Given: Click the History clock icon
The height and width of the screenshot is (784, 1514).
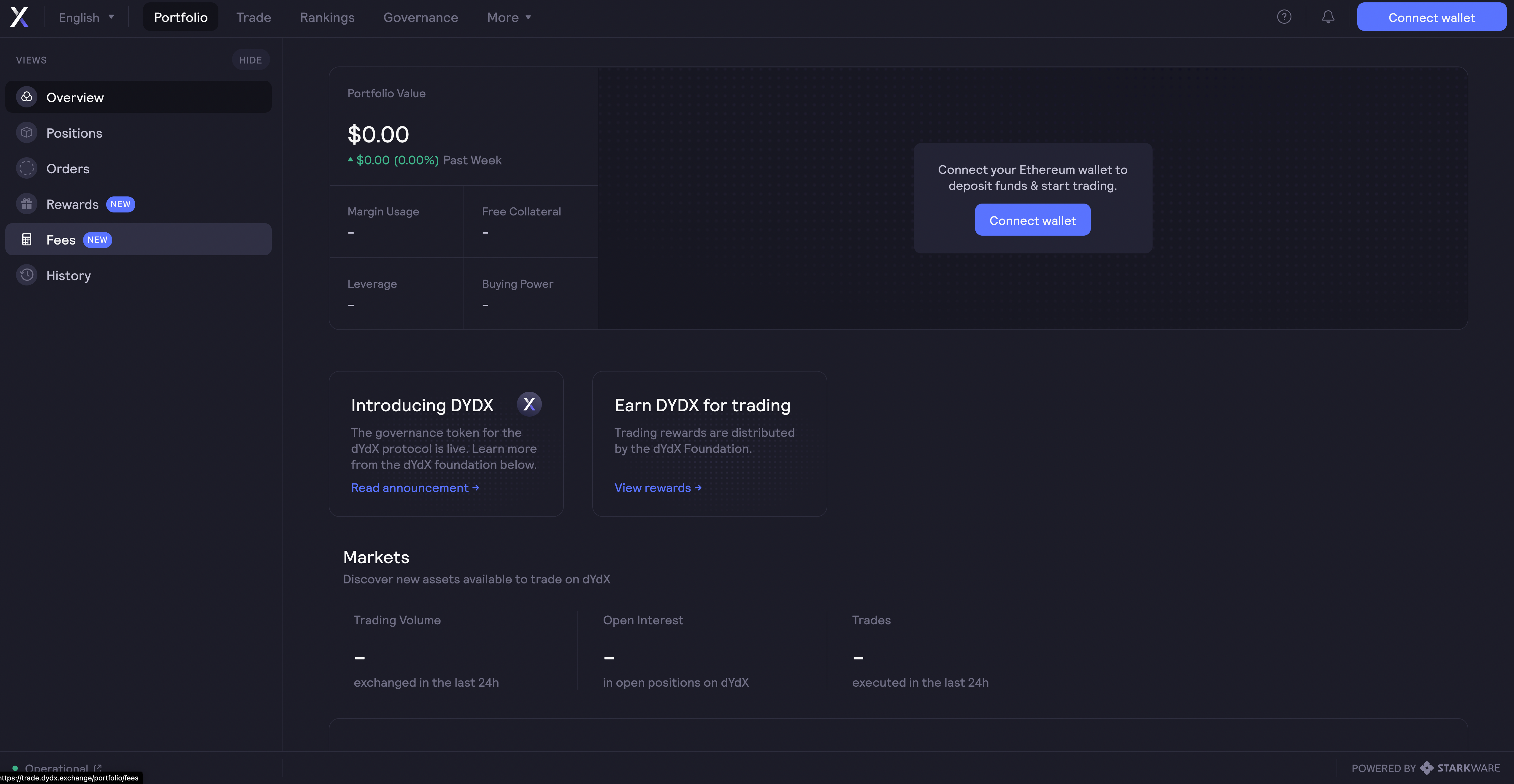Looking at the screenshot, I should 26,275.
